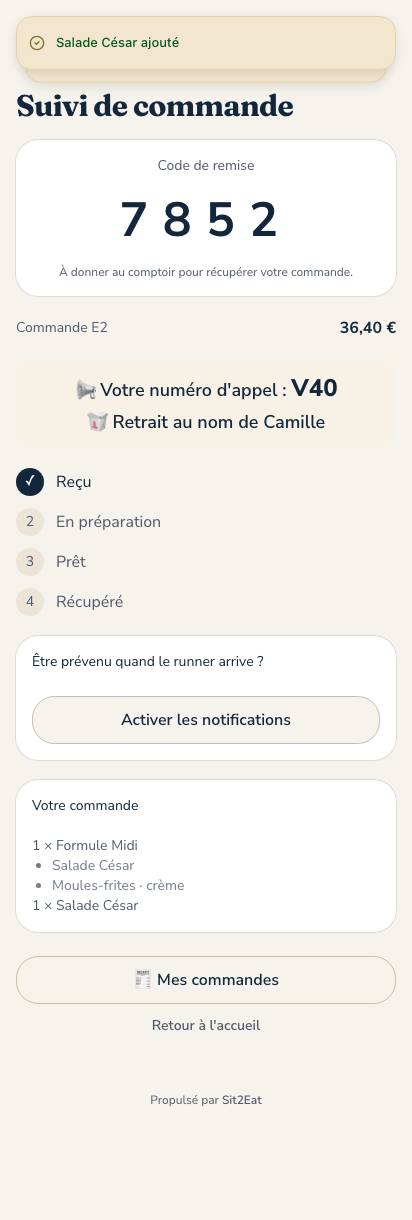The height and width of the screenshot is (1220, 412).
Task: Select the checked Reçu step circle
Action: 30,482
